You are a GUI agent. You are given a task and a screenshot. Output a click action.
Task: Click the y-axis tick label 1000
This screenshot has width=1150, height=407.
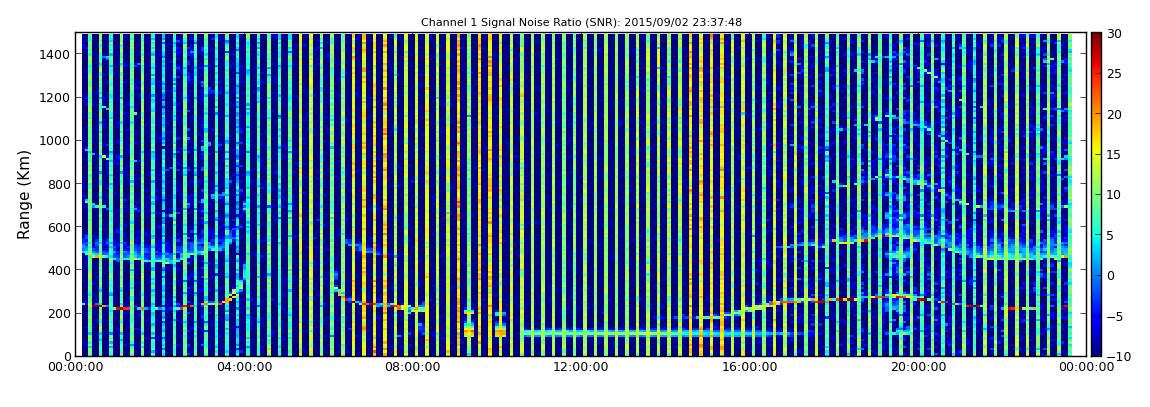[56, 141]
